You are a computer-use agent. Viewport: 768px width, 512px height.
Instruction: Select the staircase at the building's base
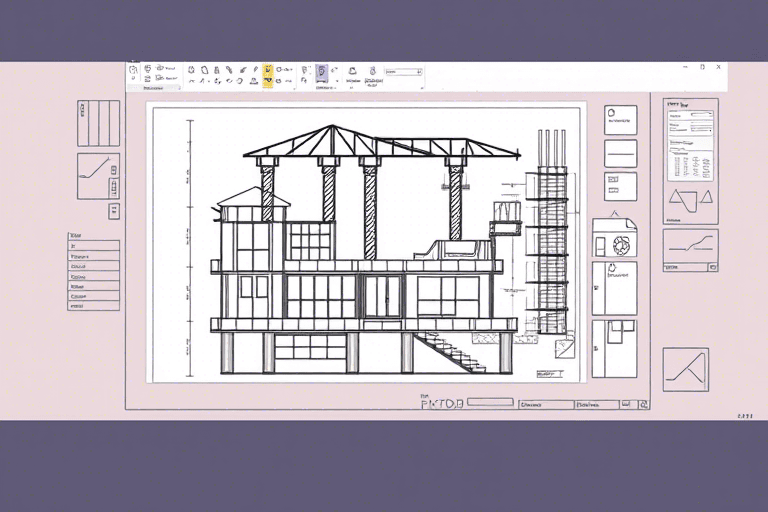click(x=449, y=352)
